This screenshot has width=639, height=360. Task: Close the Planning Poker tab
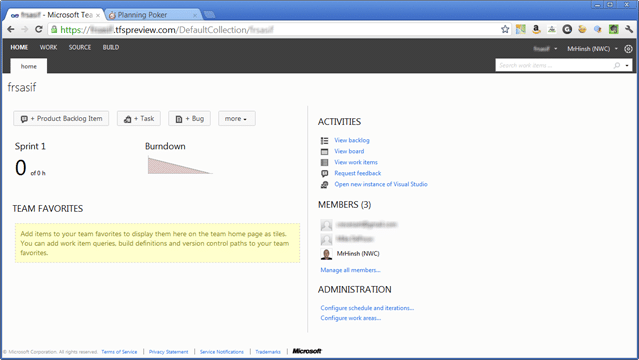195,15
